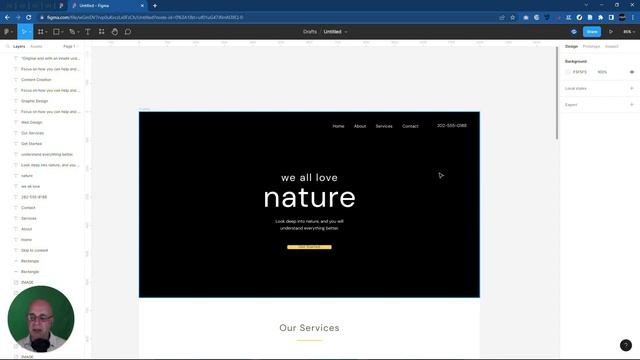This screenshot has width=640, height=360.
Task: Click the multiplayer avatar icon in toolbar
Action: click(x=573, y=32)
